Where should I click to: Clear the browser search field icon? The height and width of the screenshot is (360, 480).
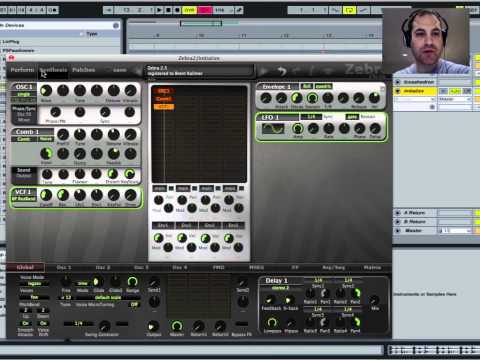click(116, 25)
